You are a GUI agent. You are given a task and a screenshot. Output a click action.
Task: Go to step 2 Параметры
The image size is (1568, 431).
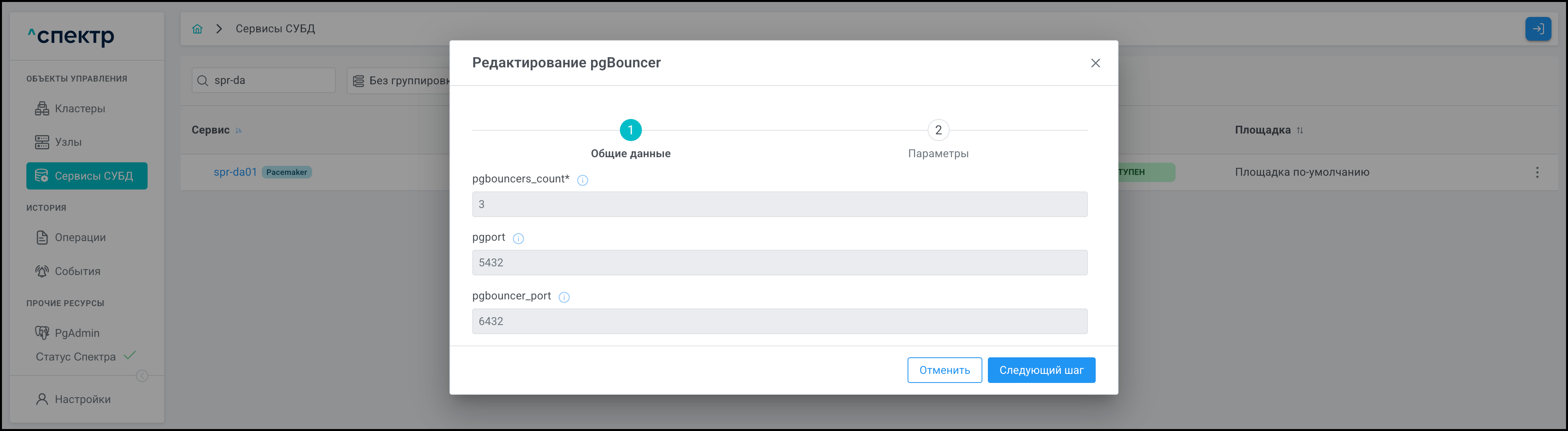938,130
